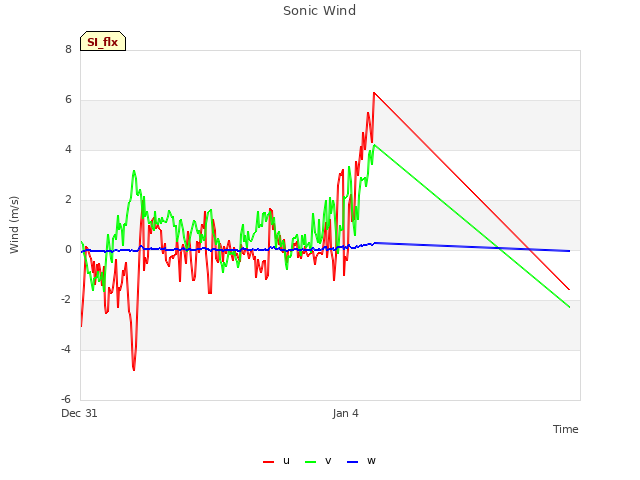Click the red u series peak point
This screenshot has height=480, width=640.
pos(374,93)
